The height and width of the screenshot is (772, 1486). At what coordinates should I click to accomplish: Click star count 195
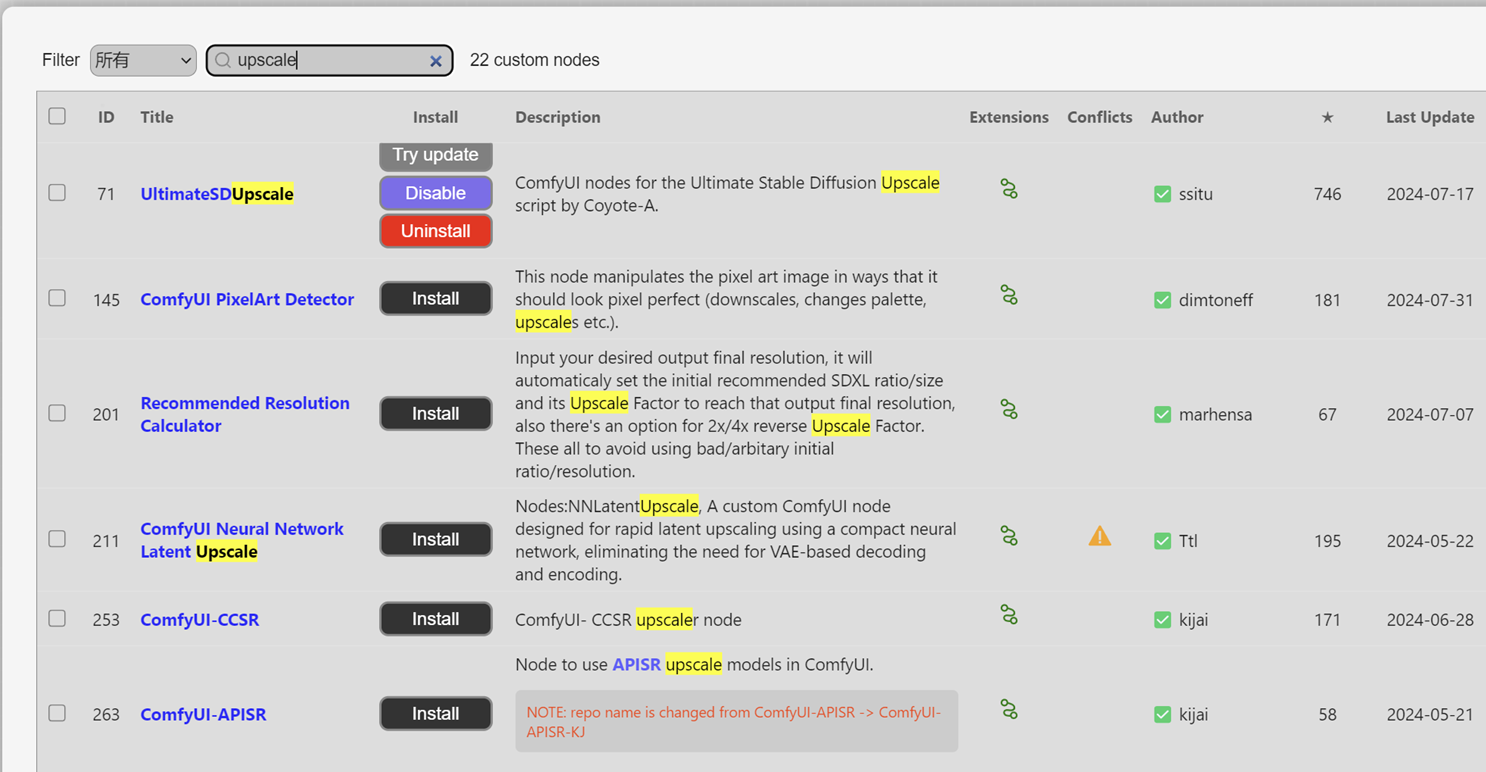click(1327, 541)
